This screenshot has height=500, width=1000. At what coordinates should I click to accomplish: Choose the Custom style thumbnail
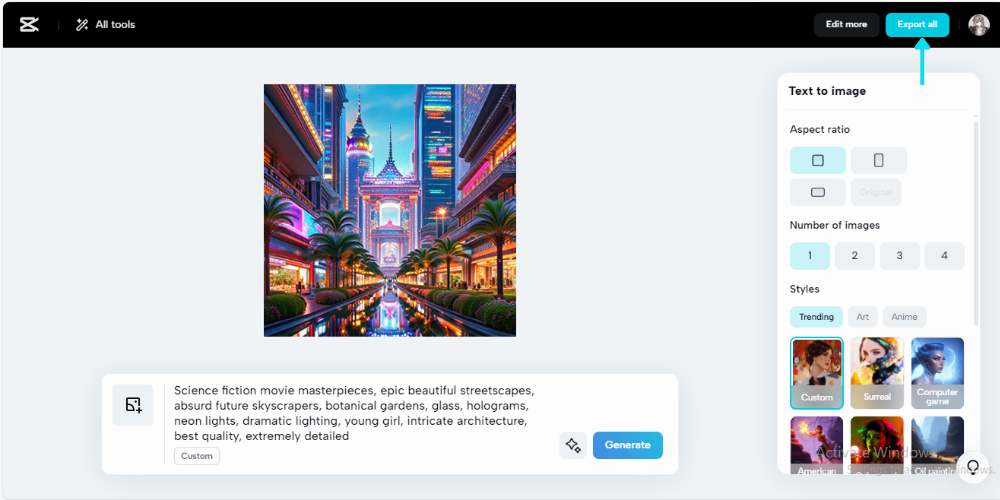point(816,373)
